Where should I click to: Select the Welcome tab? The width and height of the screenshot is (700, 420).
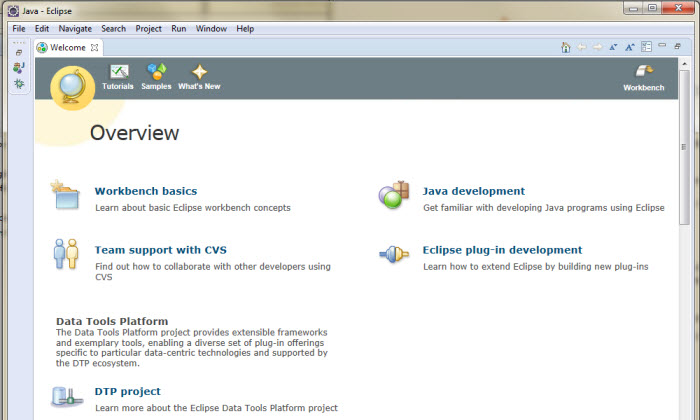67,47
